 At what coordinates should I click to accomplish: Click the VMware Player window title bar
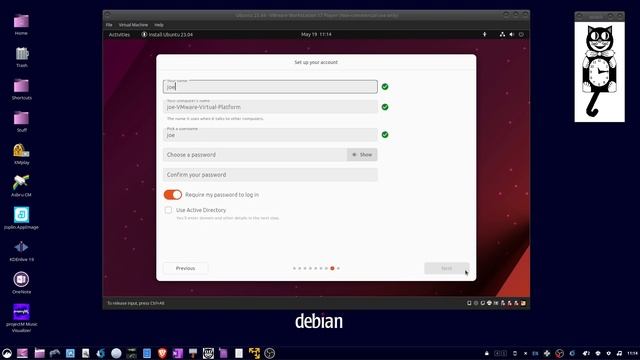point(316,15)
